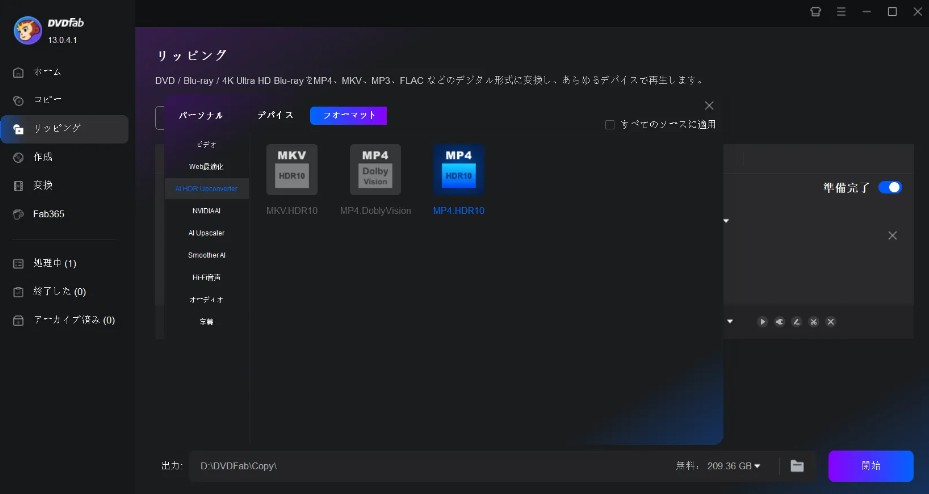Select the MP4.HDR10 format icon
The height and width of the screenshot is (494, 929).
click(459, 169)
